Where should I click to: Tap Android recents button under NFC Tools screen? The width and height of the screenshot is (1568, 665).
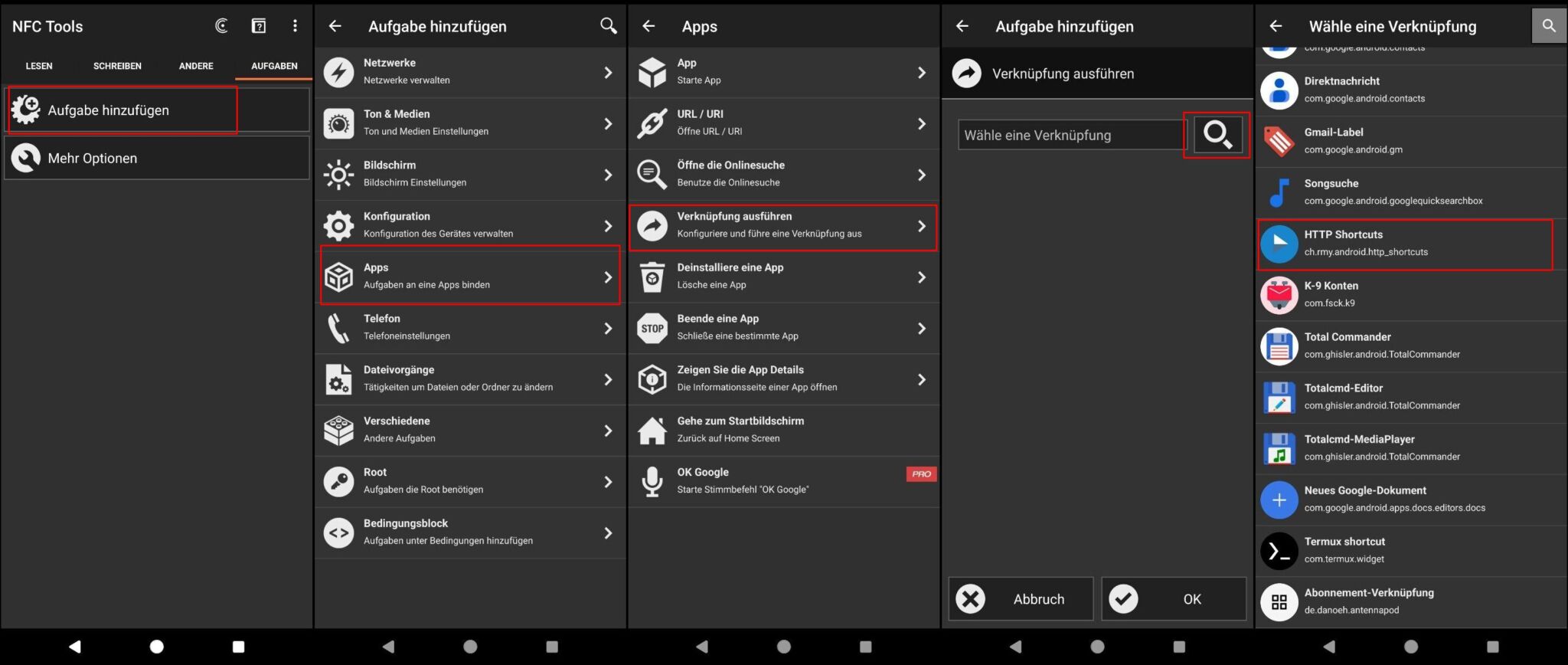point(239,647)
